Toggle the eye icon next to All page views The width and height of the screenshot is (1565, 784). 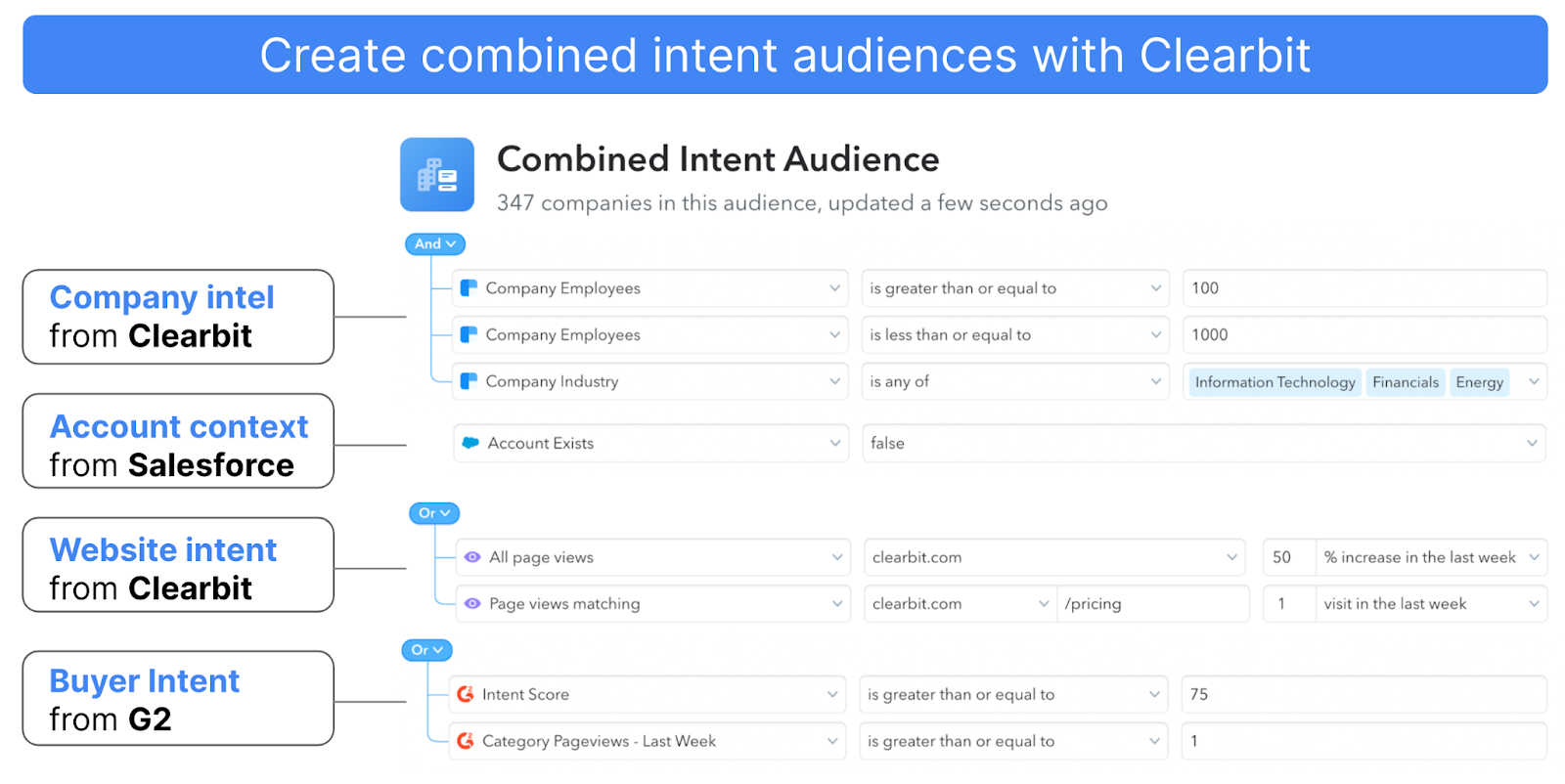click(x=472, y=556)
